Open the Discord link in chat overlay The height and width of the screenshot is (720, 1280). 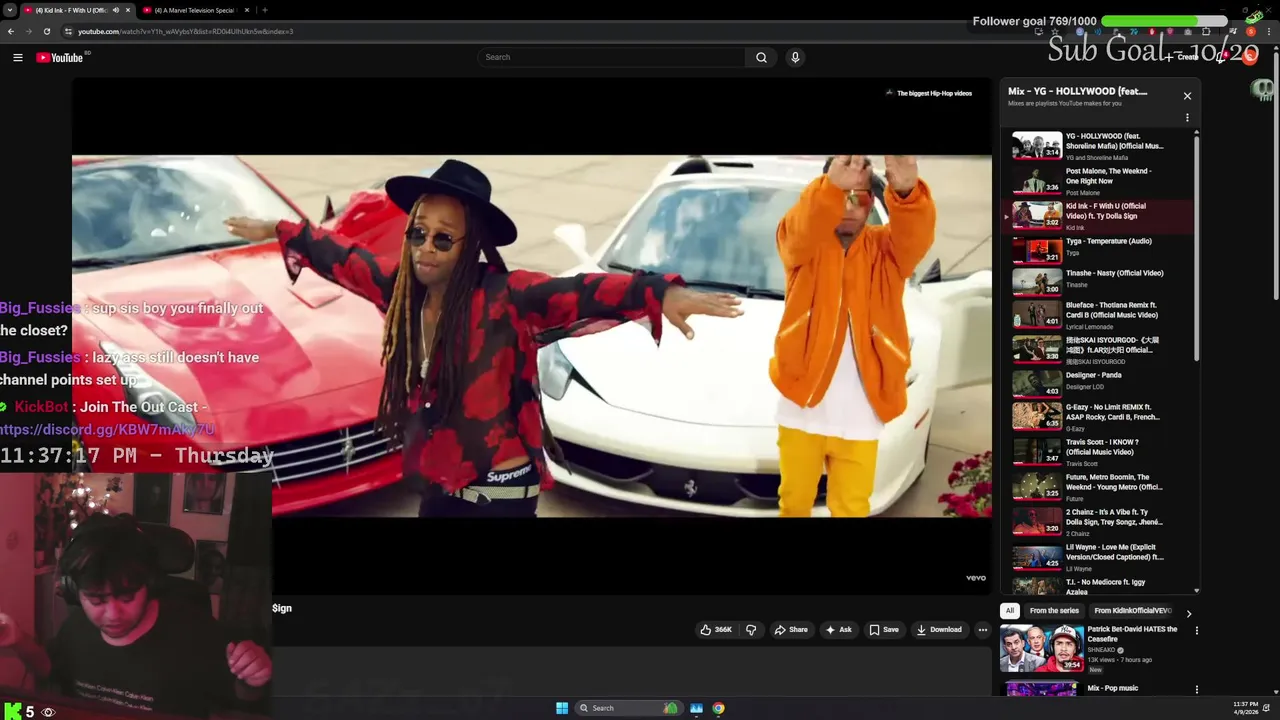click(x=107, y=430)
